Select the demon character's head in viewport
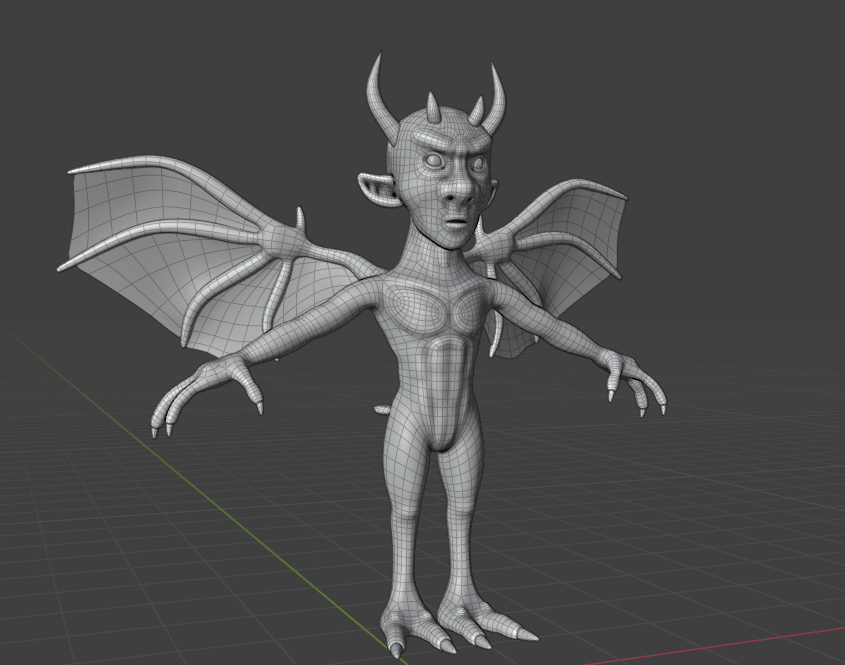The height and width of the screenshot is (665, 845). point(443,178)
